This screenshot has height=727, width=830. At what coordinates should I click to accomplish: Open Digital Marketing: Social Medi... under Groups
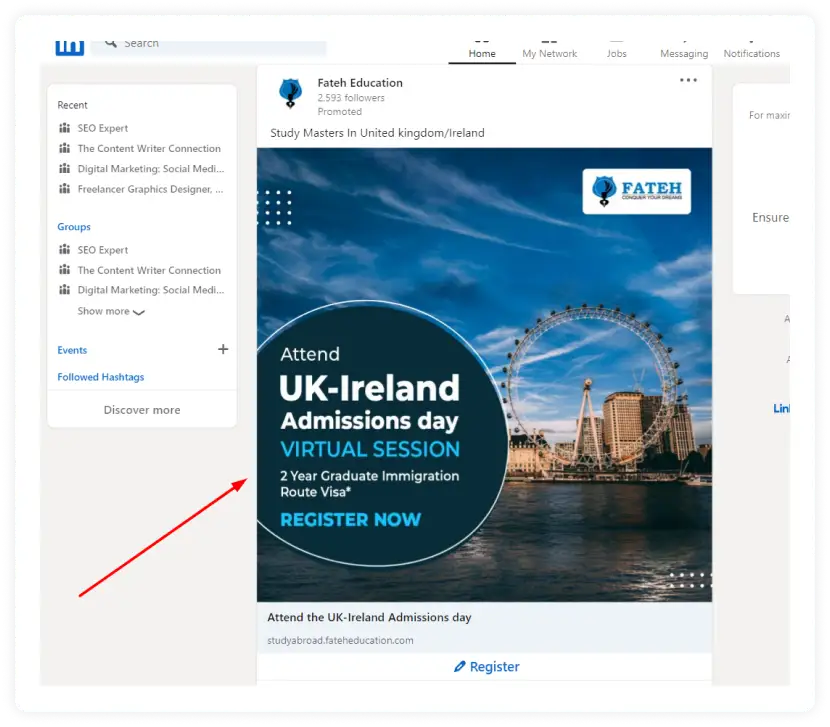click(151, 290)
